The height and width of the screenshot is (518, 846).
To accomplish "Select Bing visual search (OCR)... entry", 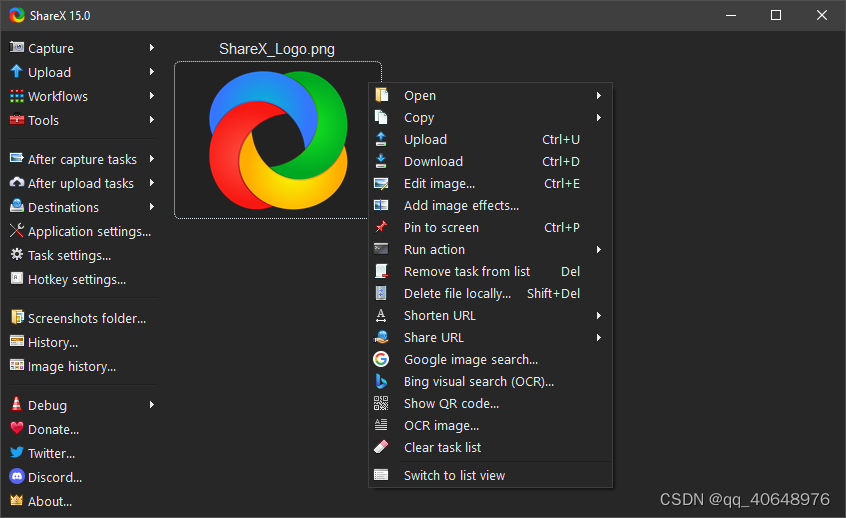I will [490, 381].
